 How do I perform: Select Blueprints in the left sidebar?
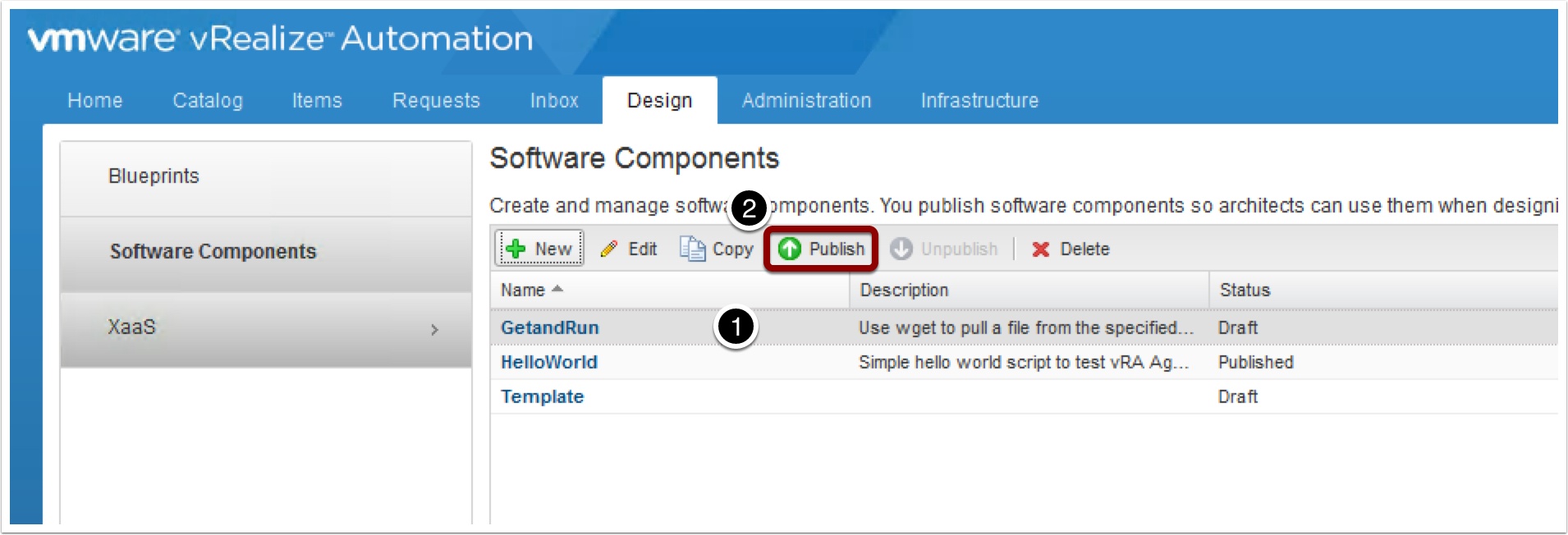pos(154,176)
